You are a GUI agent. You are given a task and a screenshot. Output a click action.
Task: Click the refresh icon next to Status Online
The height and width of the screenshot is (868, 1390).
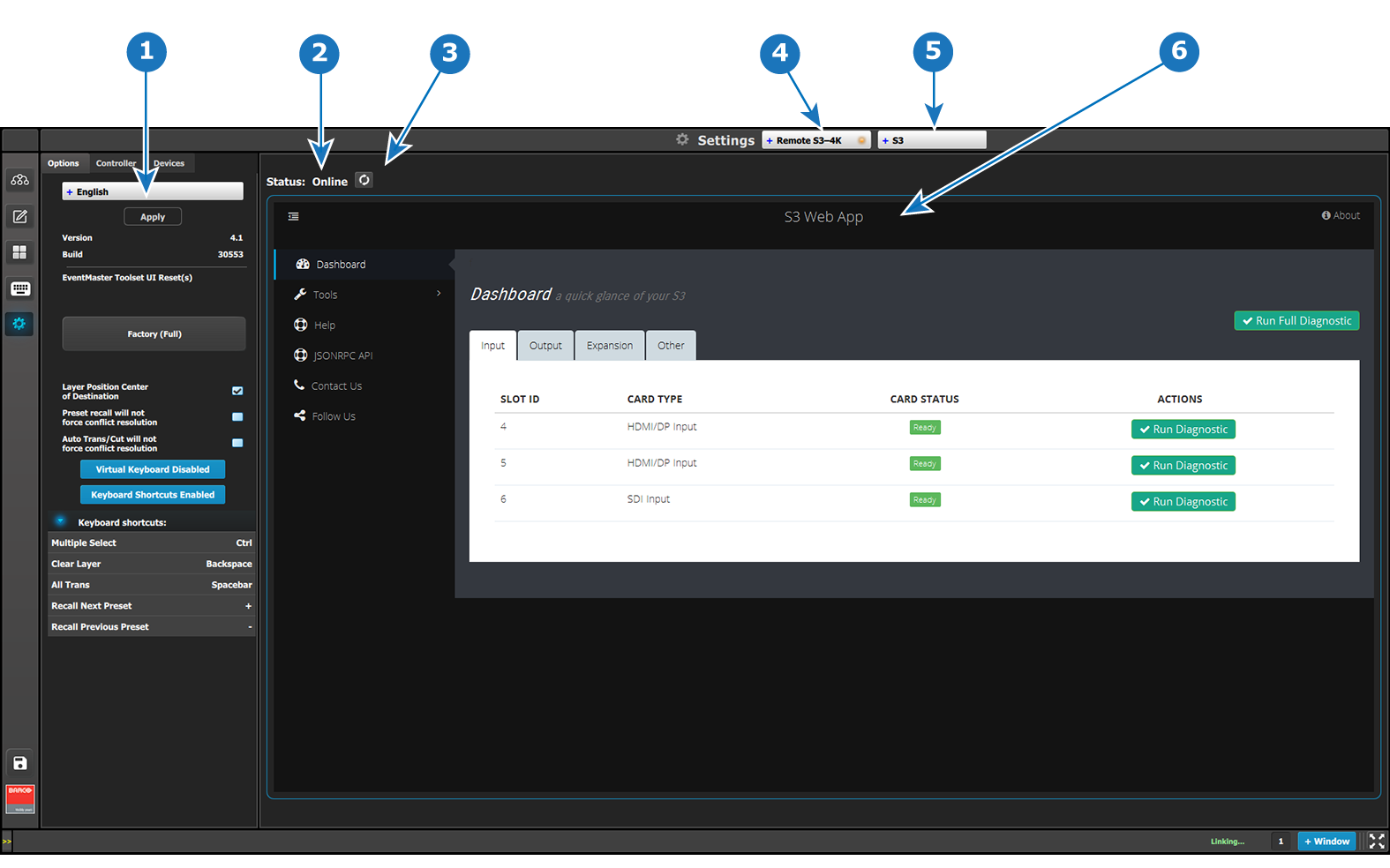(x=364, y=180)
